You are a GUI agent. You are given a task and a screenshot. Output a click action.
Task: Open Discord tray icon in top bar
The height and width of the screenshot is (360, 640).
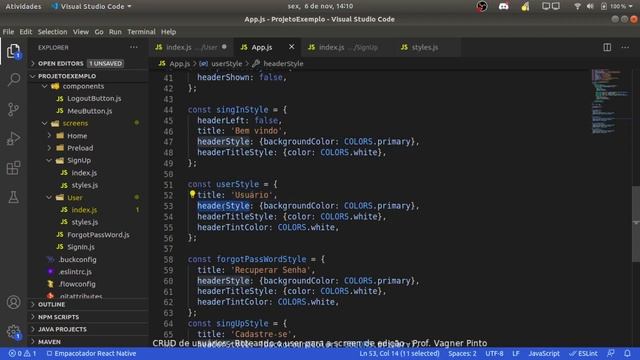[503, 7]
